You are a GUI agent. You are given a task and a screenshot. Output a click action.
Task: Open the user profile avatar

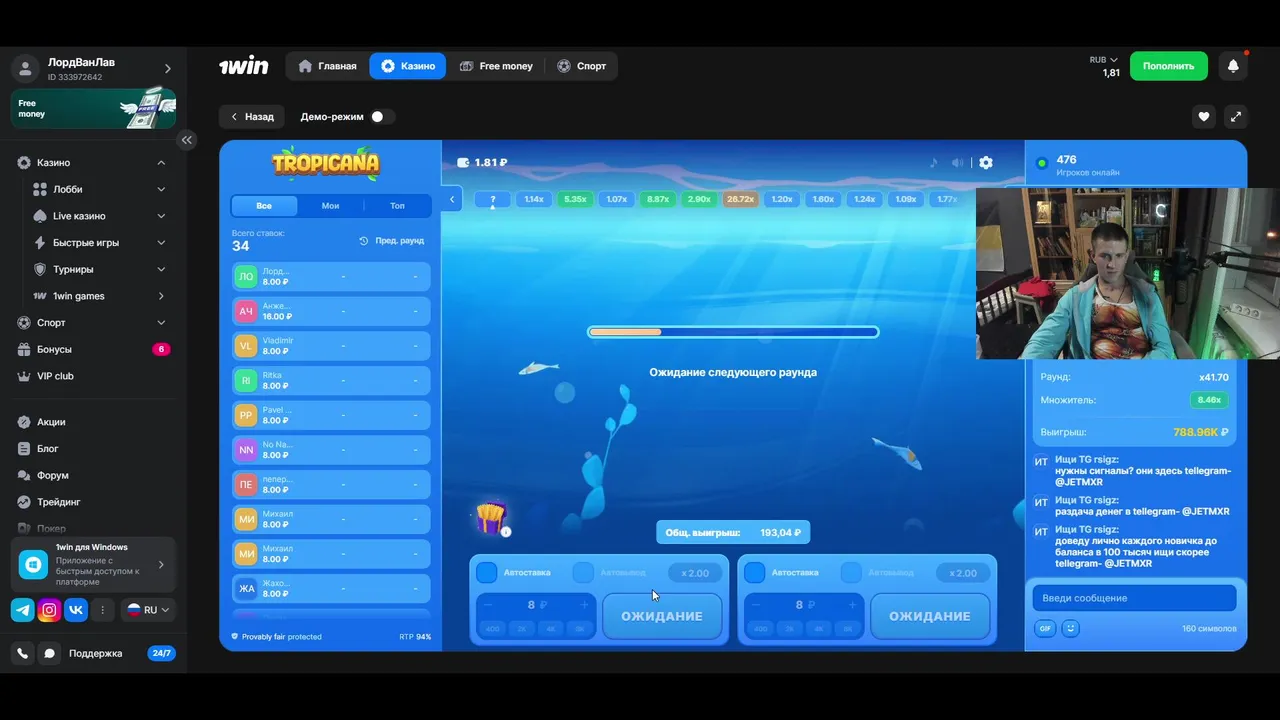tap(25, 69)
